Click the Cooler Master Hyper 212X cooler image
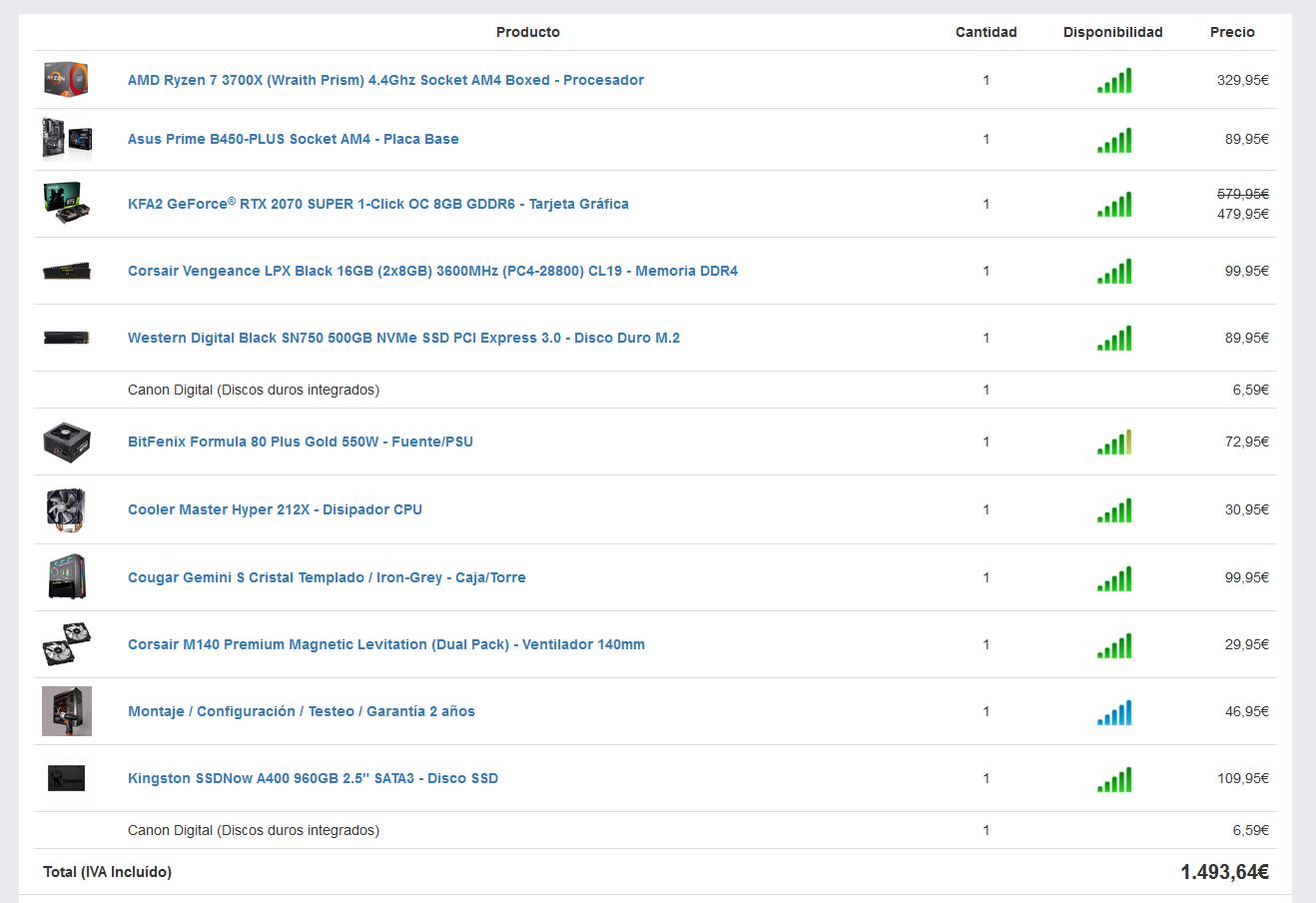Image resolution: width=1316 pixels, height=903 pixels. coord(67,509)
